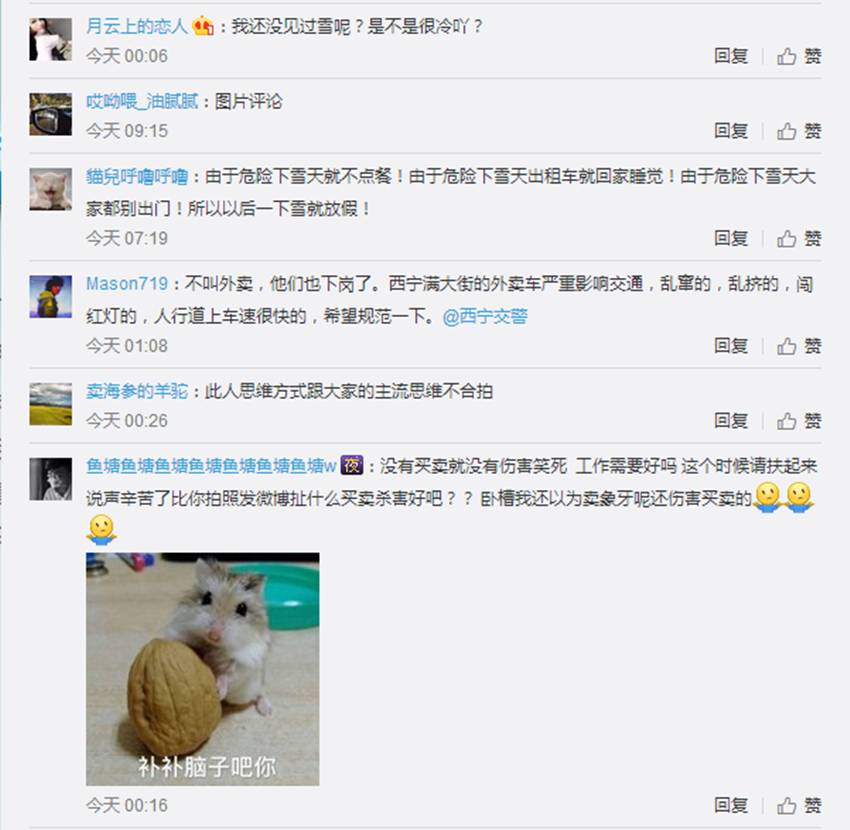This screenshot has width=850, height=830.
Task: Click the purple 夜 badge after 鱼塘 username
Action: (x=351, y=465)
